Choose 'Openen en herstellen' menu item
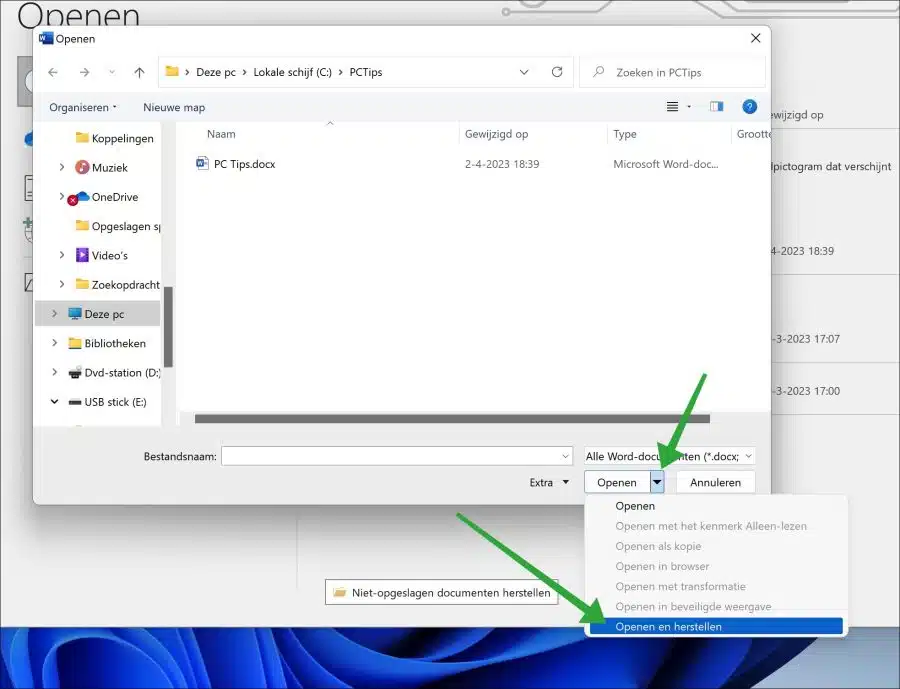This screenshot has height=689, width=900. [x=716, y=626]
